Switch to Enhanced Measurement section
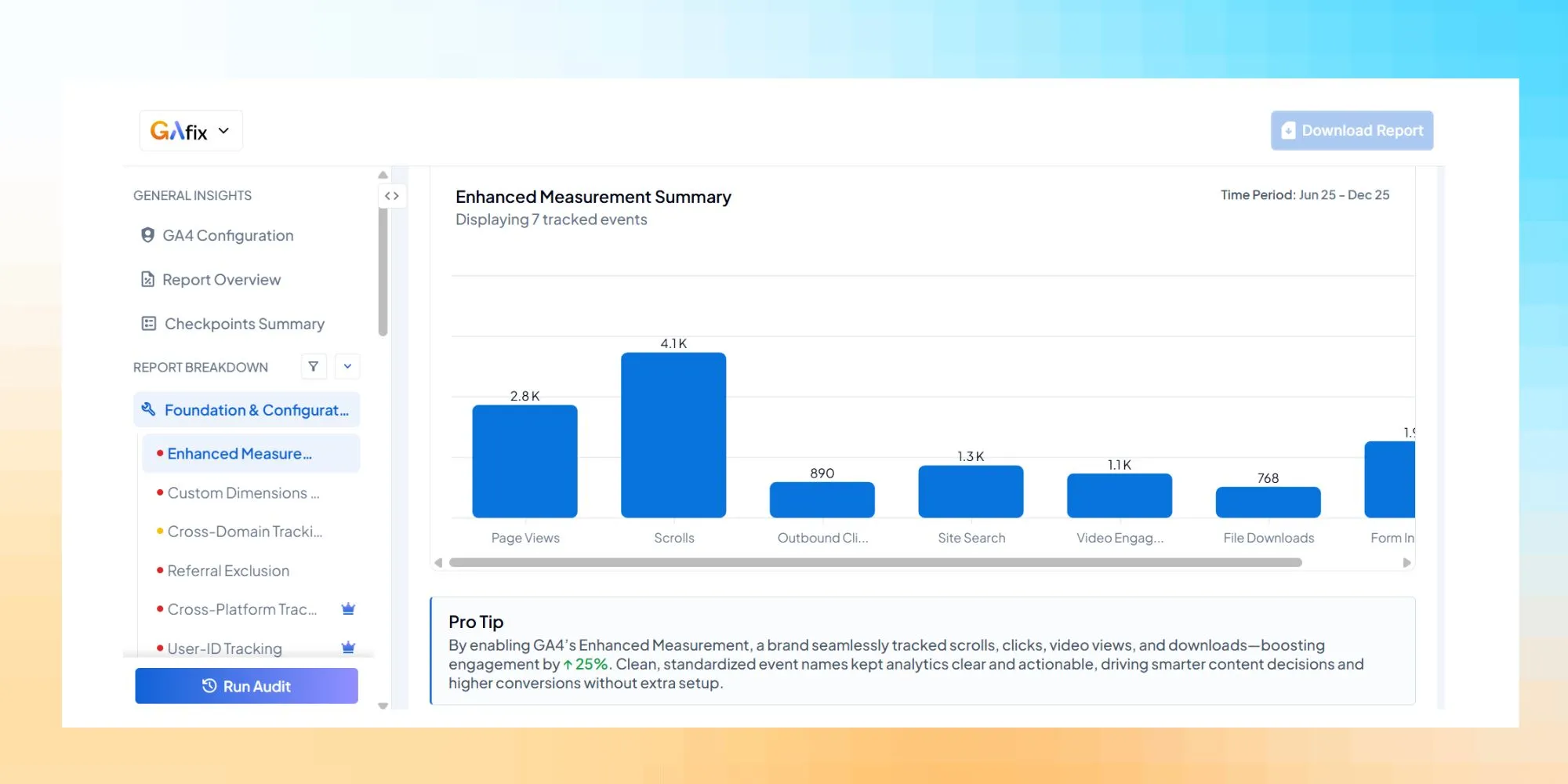The image size is (1568, 784). click(x=238, y=453)
